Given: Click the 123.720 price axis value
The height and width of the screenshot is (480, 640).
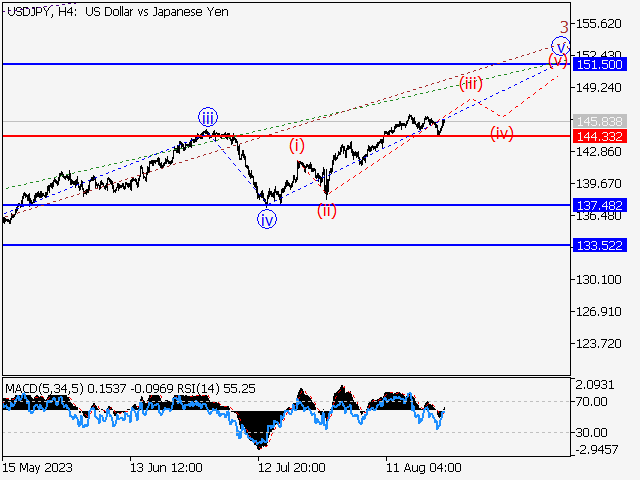Looking at the screenshot, I should (x=598, y=344).
